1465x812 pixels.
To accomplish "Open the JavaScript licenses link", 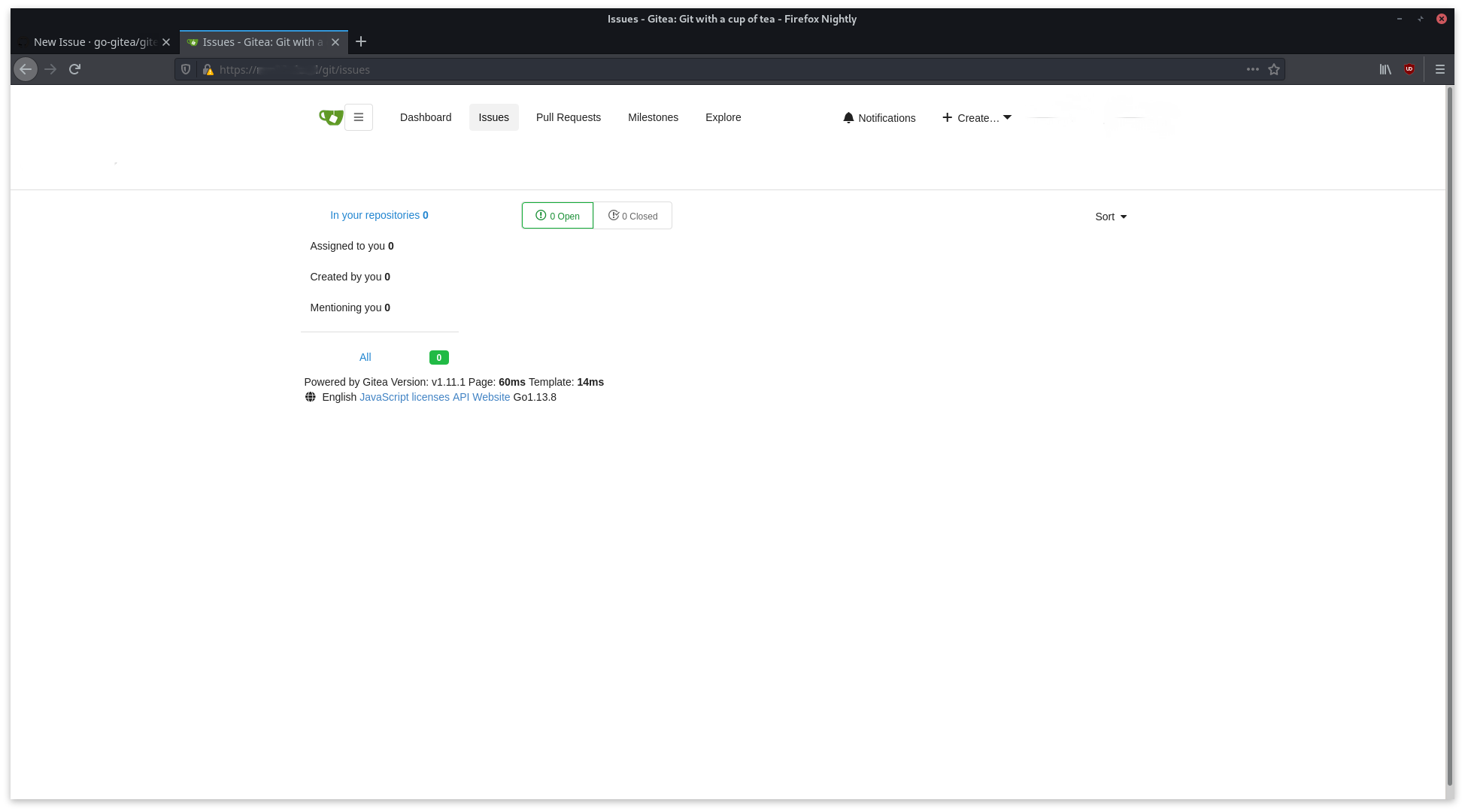I will pos(404,397).
